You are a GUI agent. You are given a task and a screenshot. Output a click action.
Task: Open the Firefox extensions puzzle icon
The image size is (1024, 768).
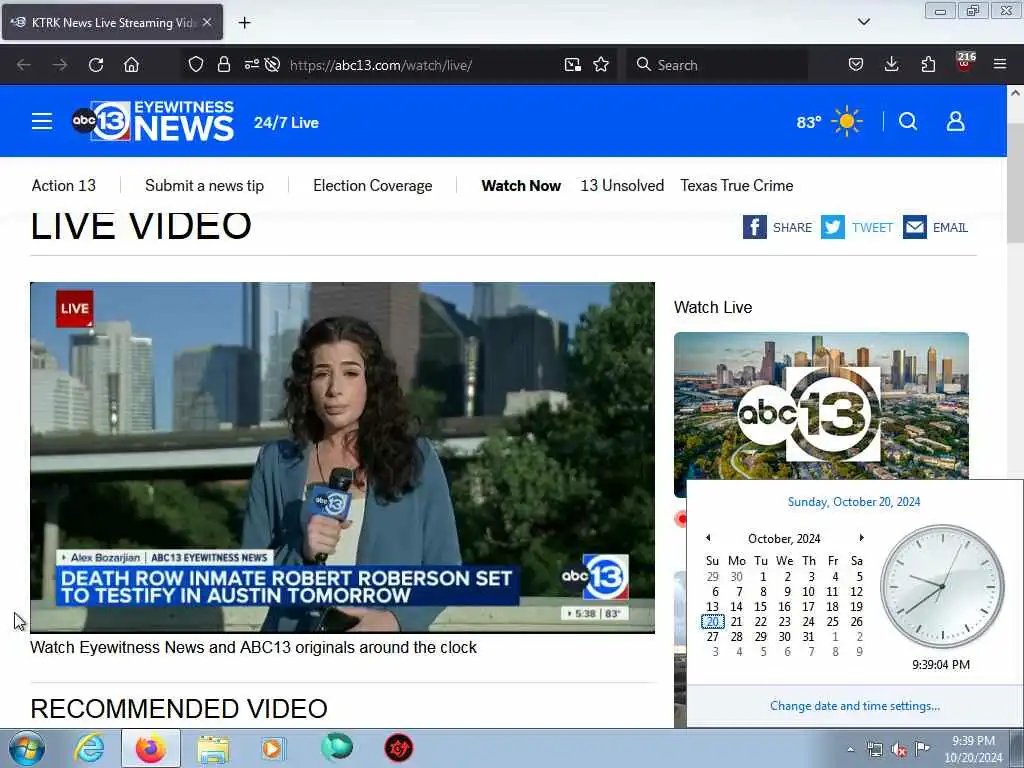pyautogui.click(x=928, y=65)
